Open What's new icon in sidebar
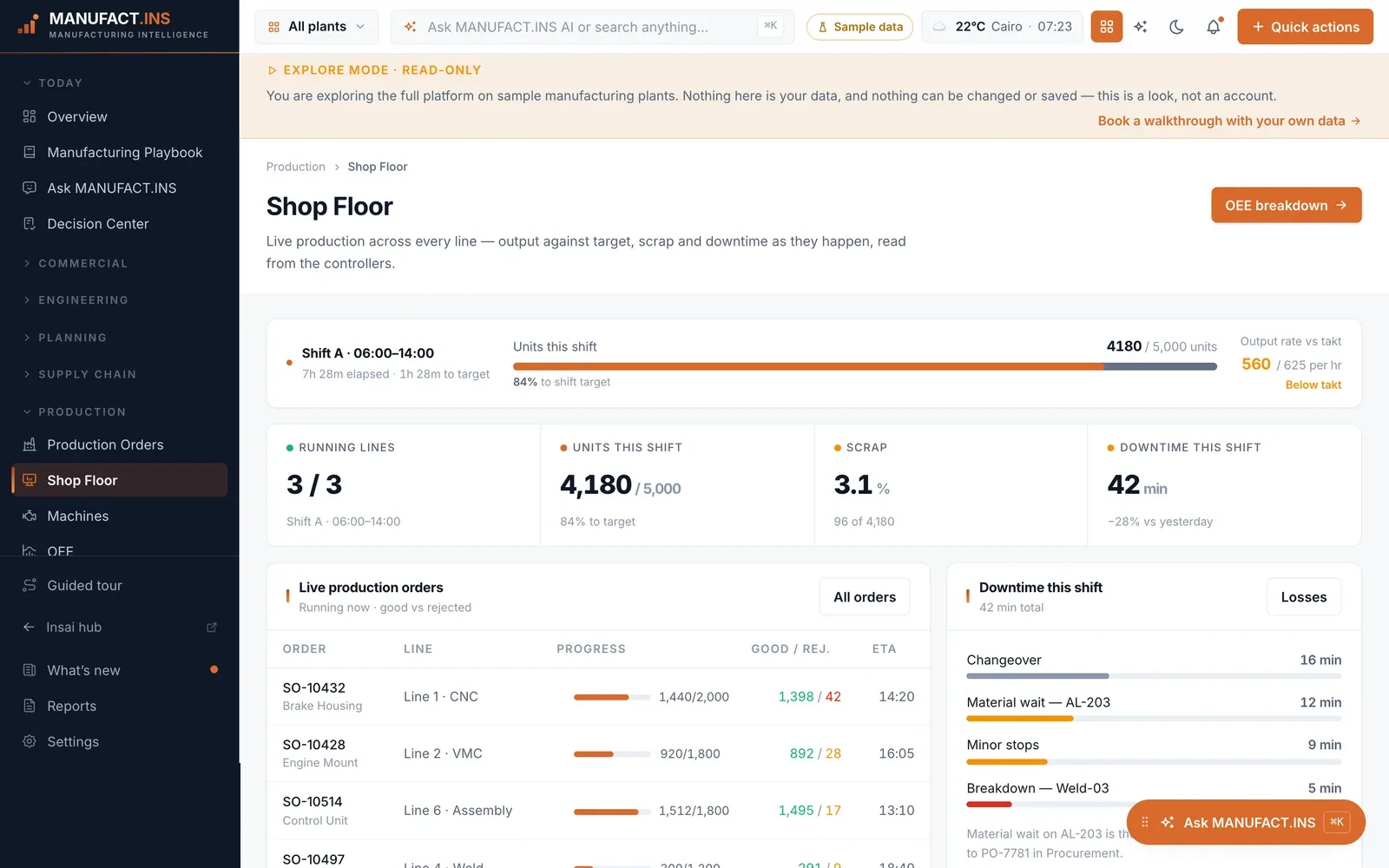Viewport: 1389px width, 868px height. coord(30,670)
